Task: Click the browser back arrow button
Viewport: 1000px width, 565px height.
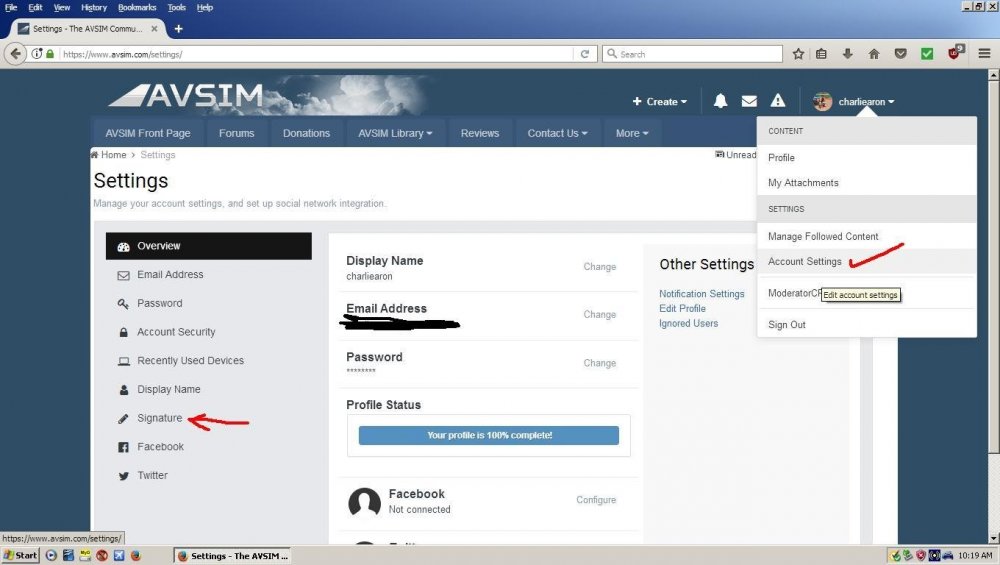Action: [16, 54]
